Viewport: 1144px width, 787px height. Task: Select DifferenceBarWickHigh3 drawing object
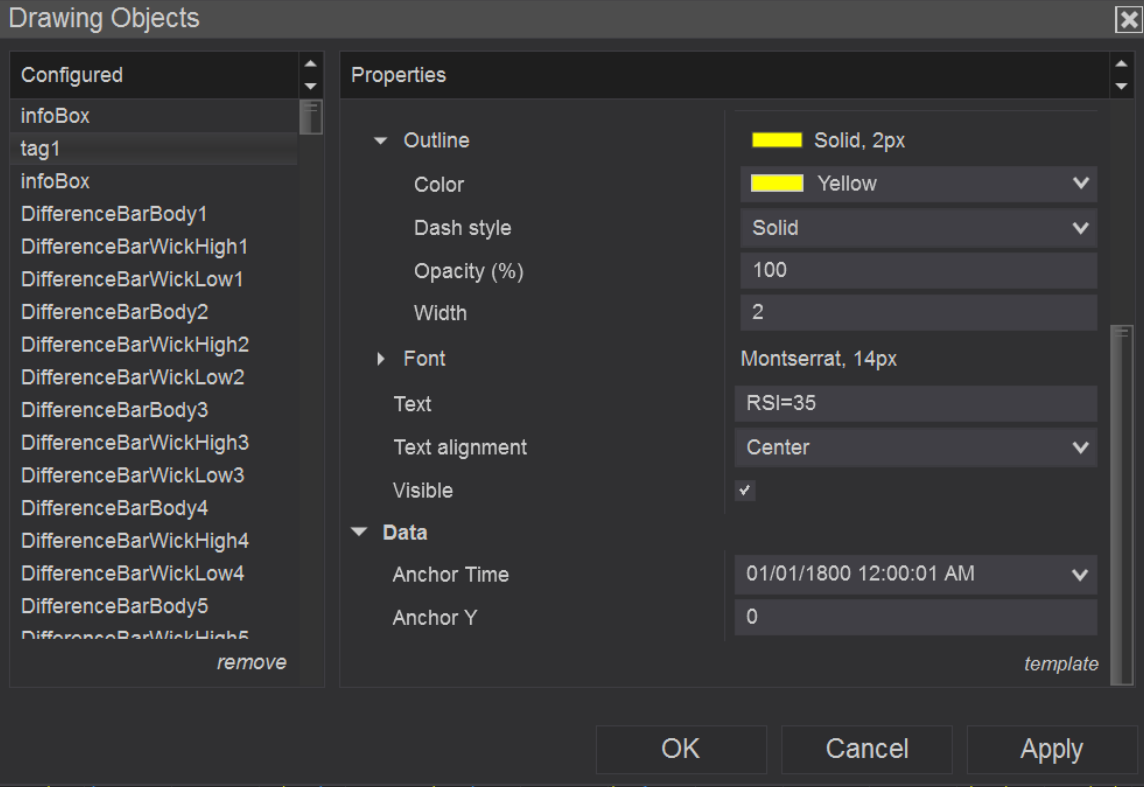(x=135, y=442)
